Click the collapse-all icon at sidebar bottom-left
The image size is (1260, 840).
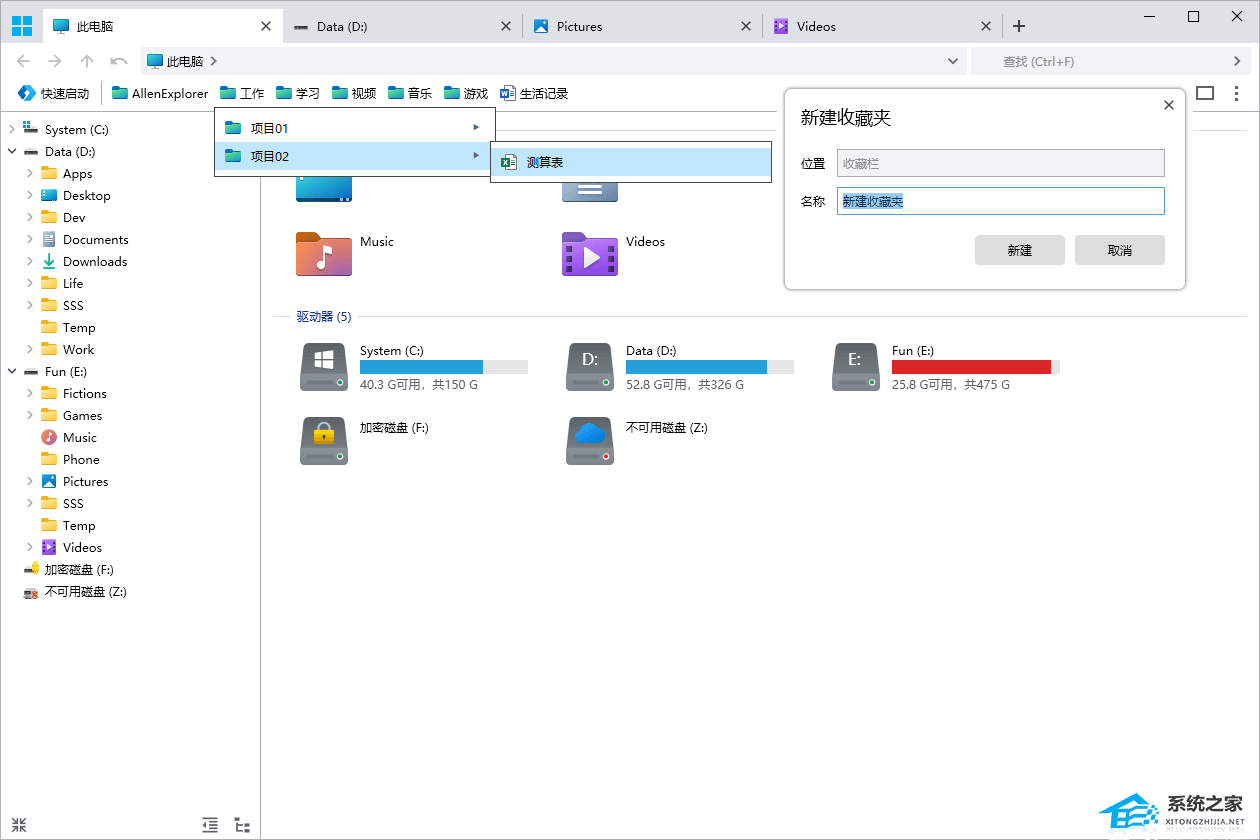pyautogui.click(x=19, y=825)
